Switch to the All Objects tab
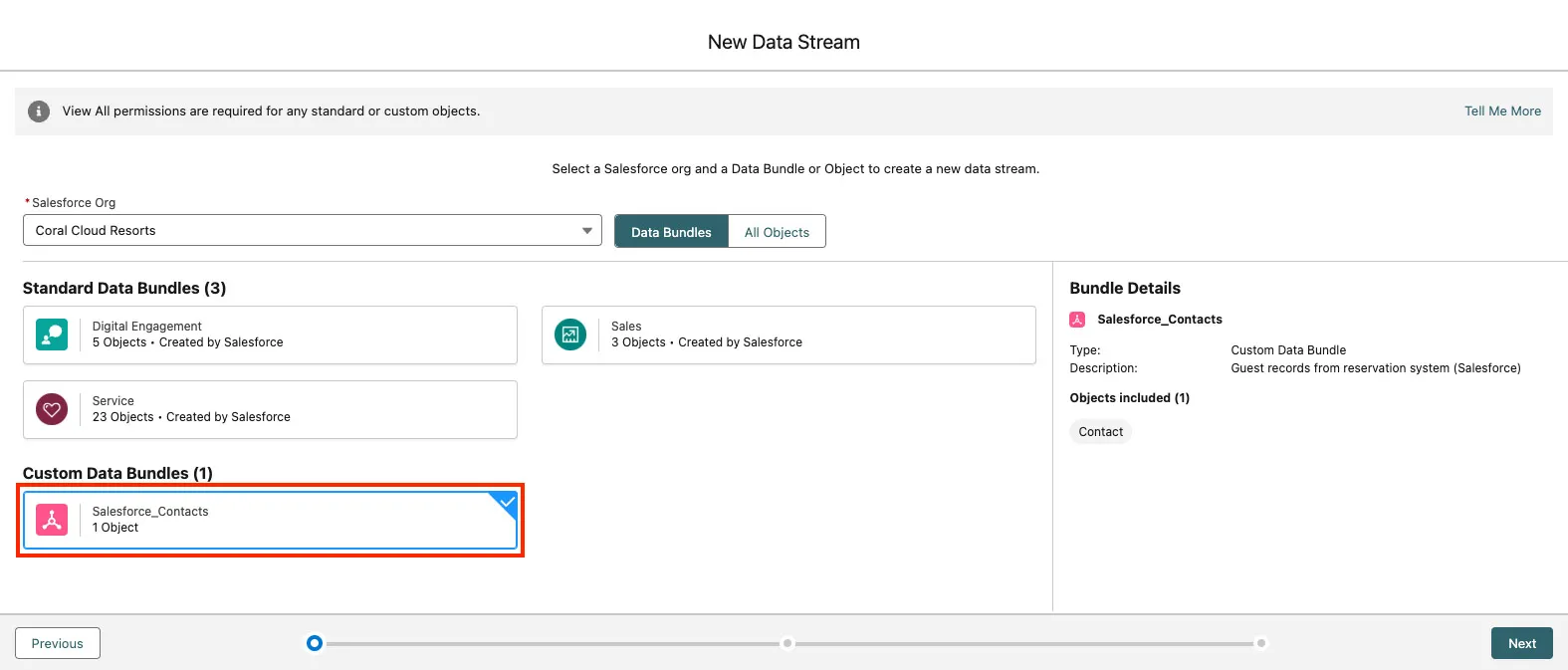This screenshot has width=1568, height=670. tap(777, 232)
